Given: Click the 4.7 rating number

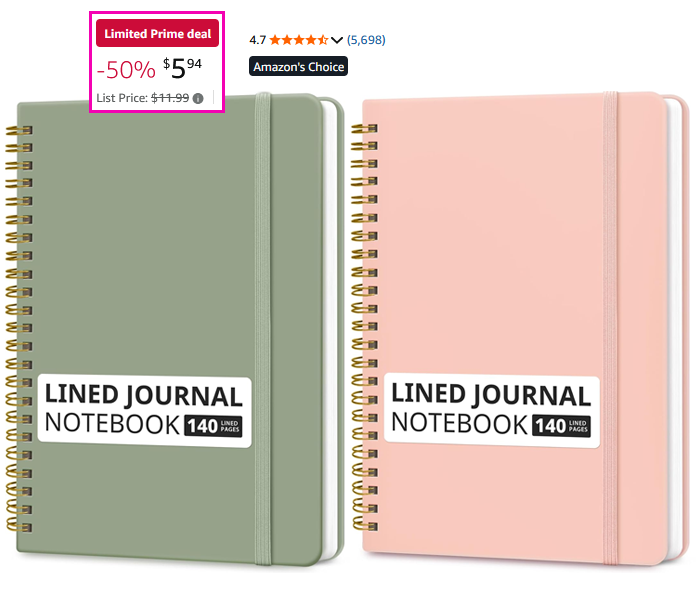Looking at the screenshot, I should [x=258, y=40].
